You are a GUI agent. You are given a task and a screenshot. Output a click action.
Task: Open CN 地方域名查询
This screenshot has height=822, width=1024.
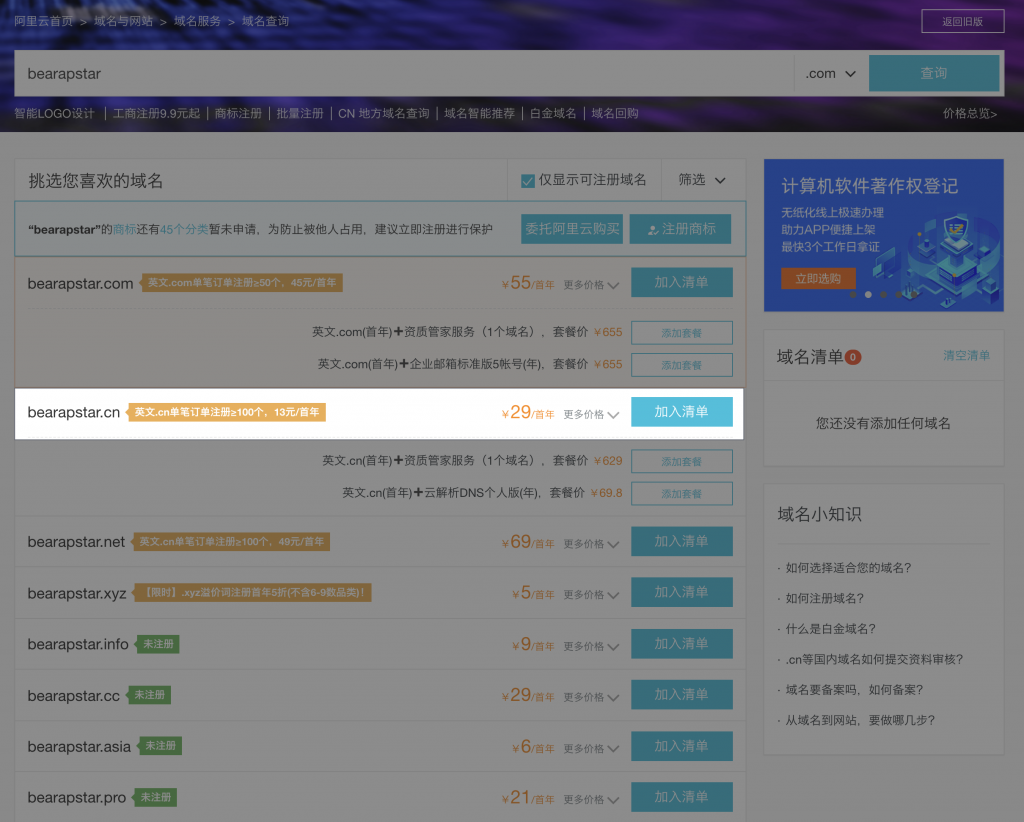[x=383, y=114]
